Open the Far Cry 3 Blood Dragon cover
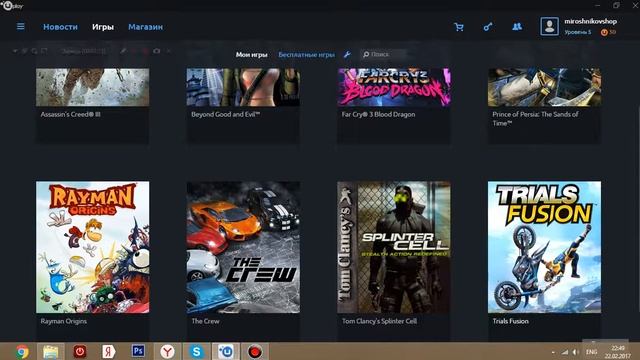Screen dimensions: 640x360 click(394, 87)
